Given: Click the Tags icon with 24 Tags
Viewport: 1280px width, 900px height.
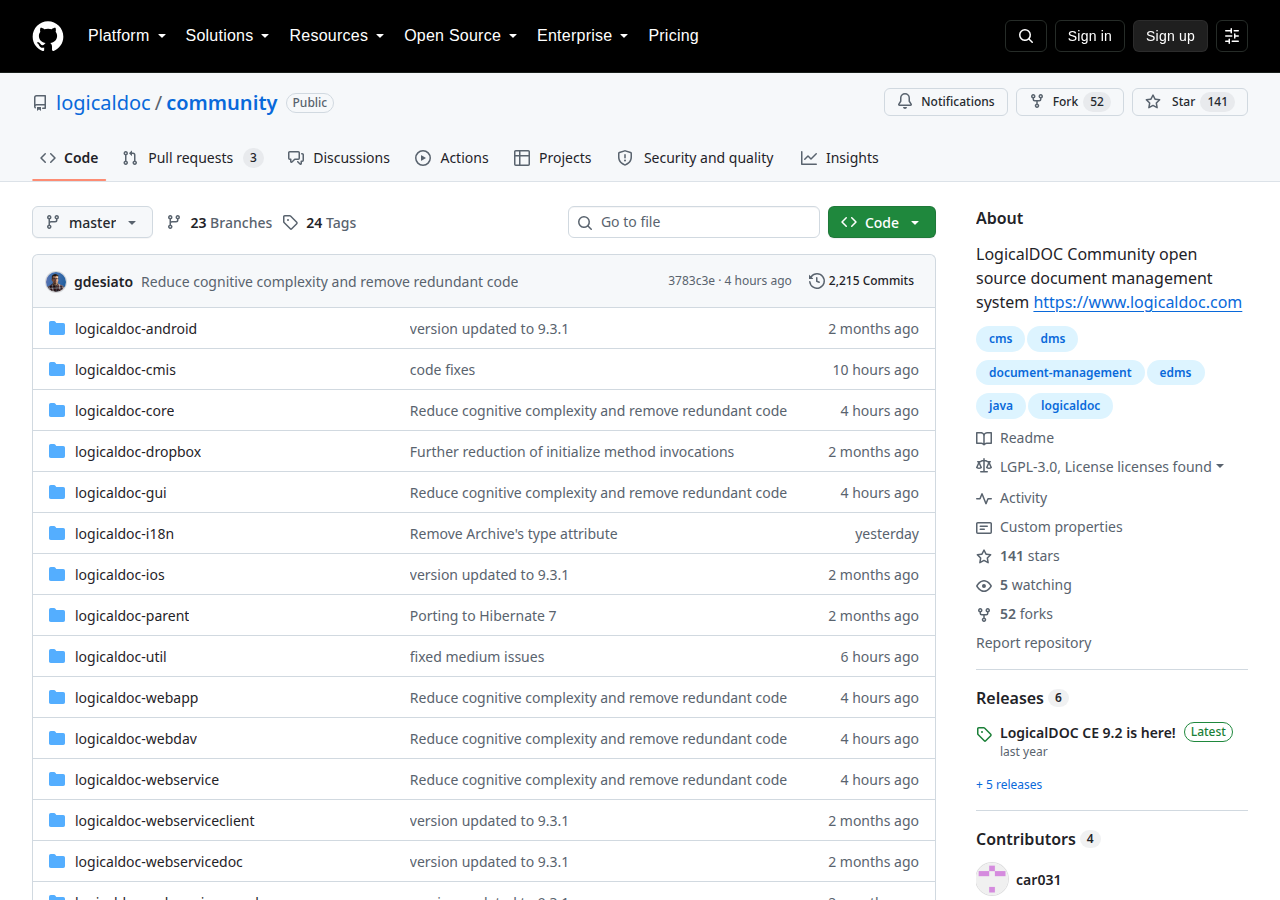Looking at the screenshot, I should click(290, 223).
